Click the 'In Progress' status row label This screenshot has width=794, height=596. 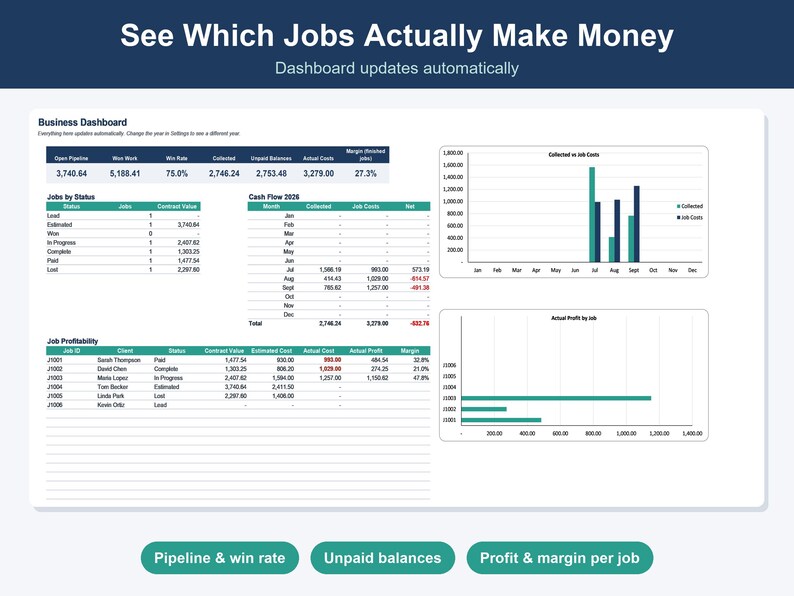61,243
